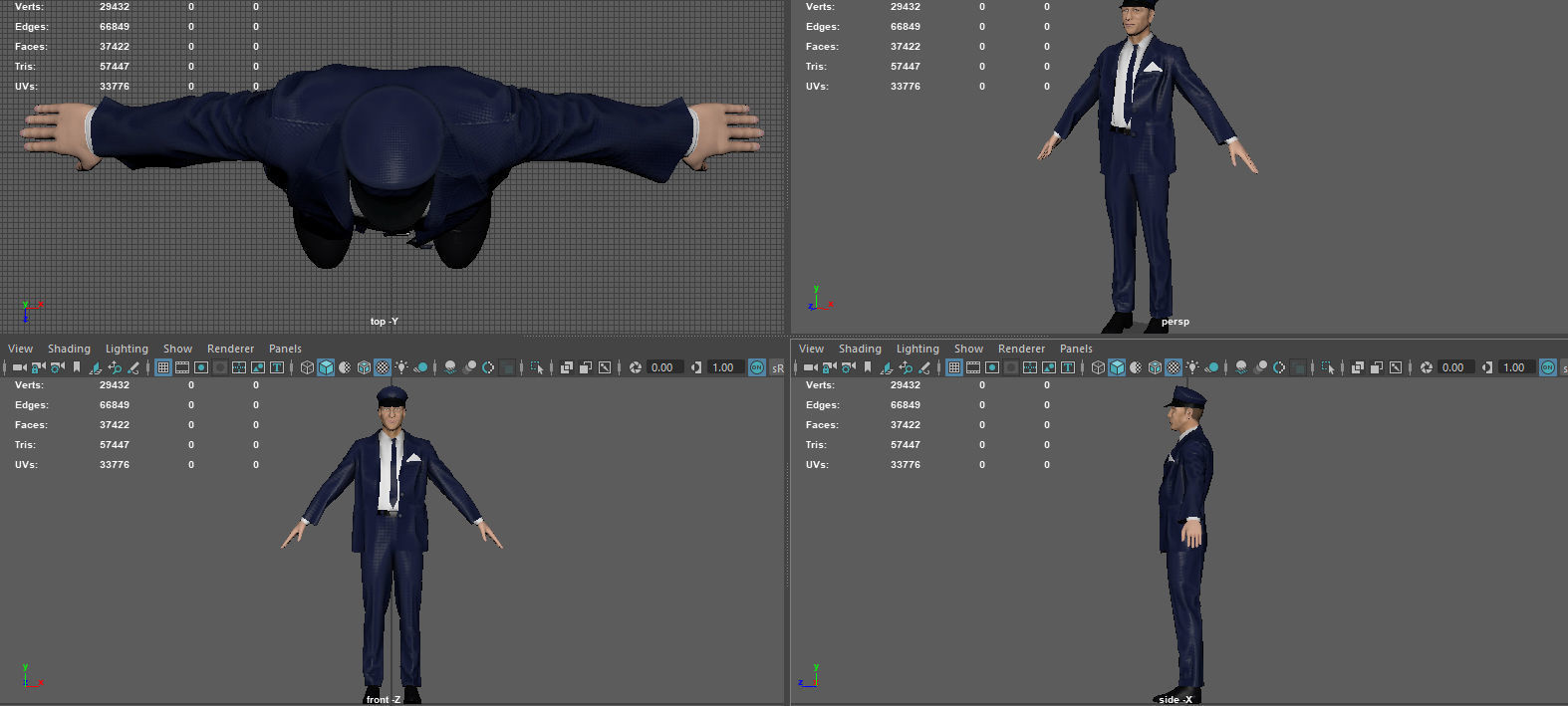Open Panels menu in side panel
This screenshot has width=1568, height=706.
pos(1076,349)
